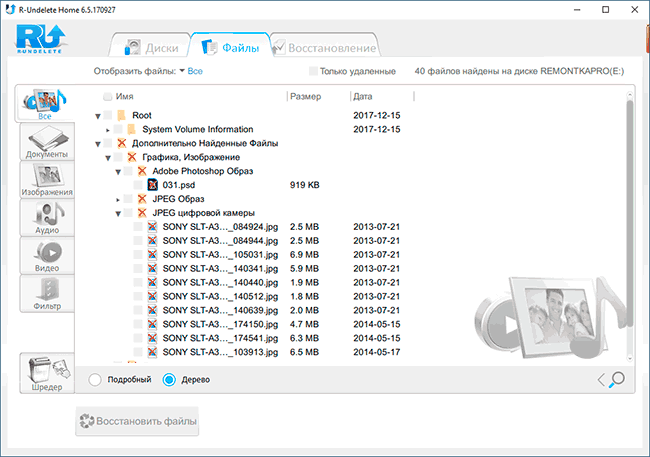Select the Все files category icon
This screenshot has height=457, width=650.
[x=46, y=103]
